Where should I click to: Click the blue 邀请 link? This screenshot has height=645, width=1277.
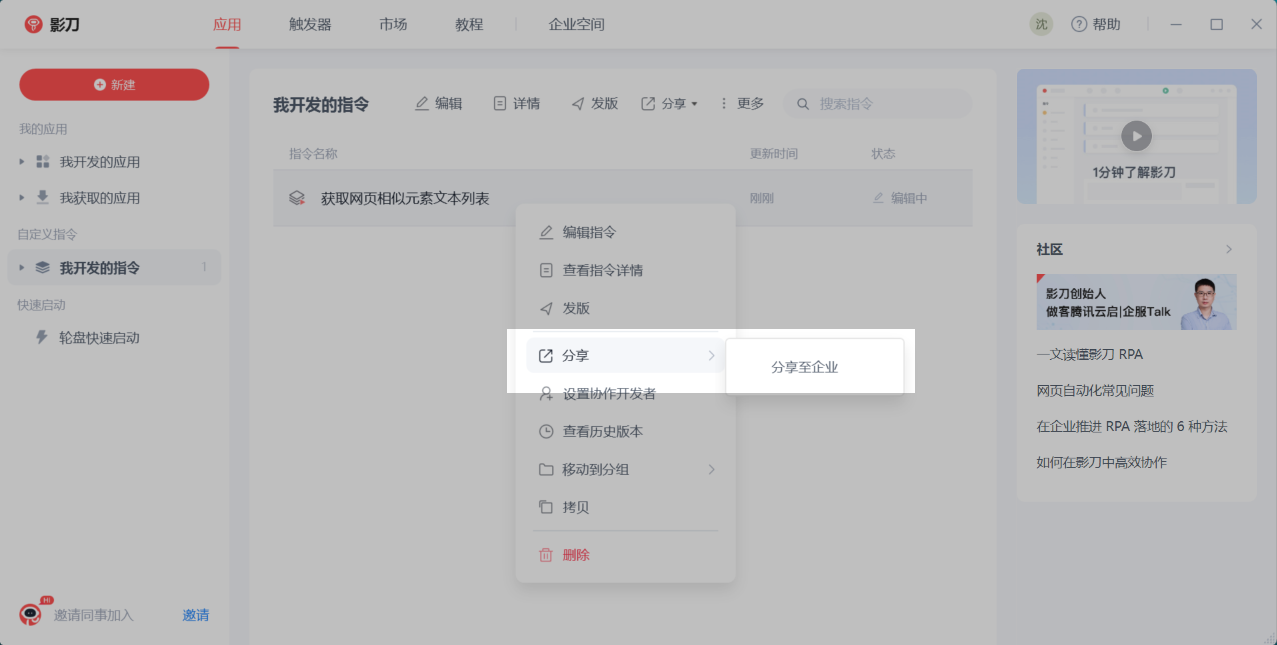196,615
